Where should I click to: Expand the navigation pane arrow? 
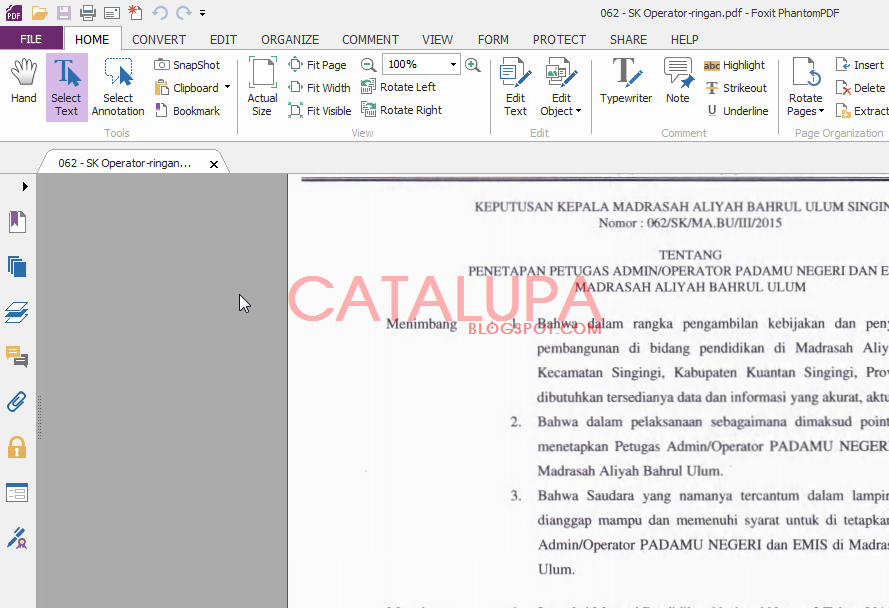point(24,186)
